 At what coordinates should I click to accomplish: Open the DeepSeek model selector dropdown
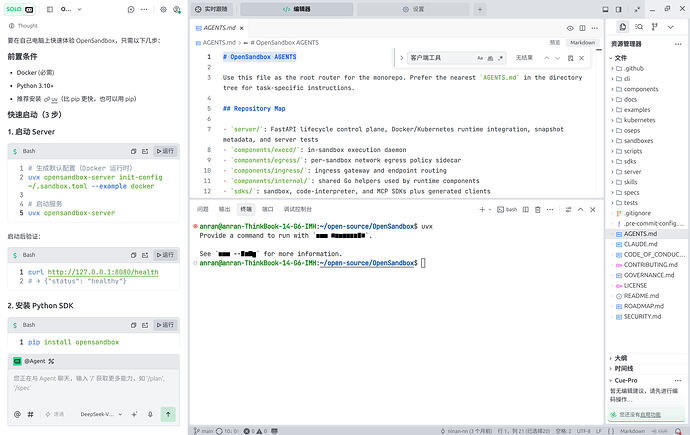[x=101, y=414]
